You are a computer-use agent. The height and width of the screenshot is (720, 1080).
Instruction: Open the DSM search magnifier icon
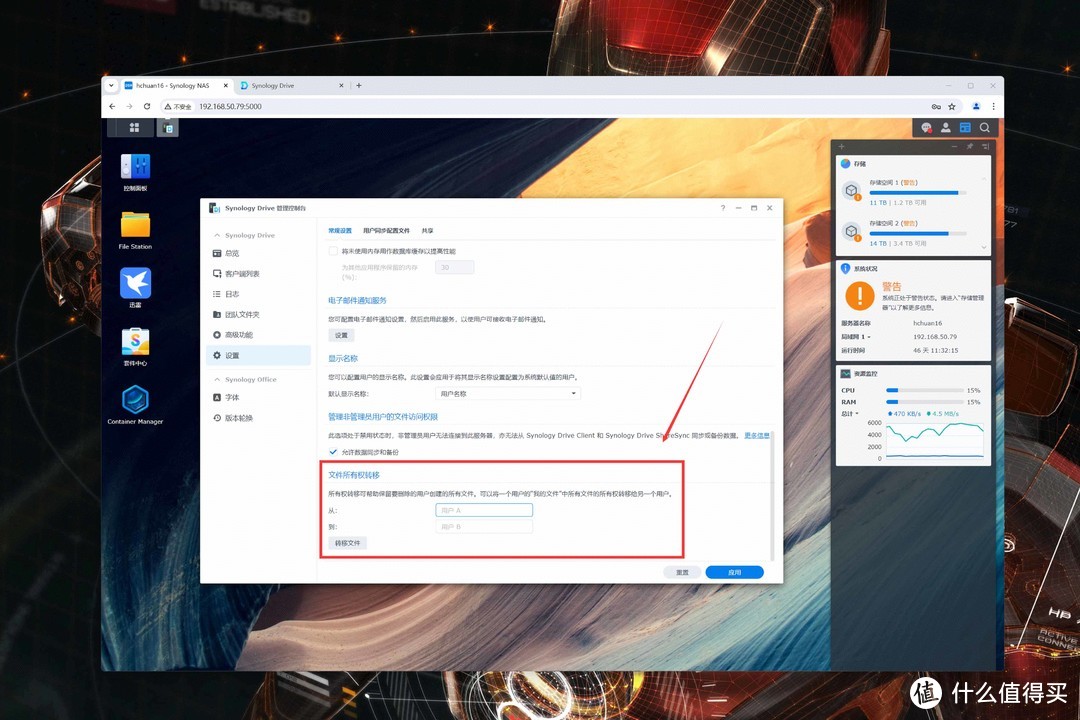pyautogui.click(x=985, y=128)
